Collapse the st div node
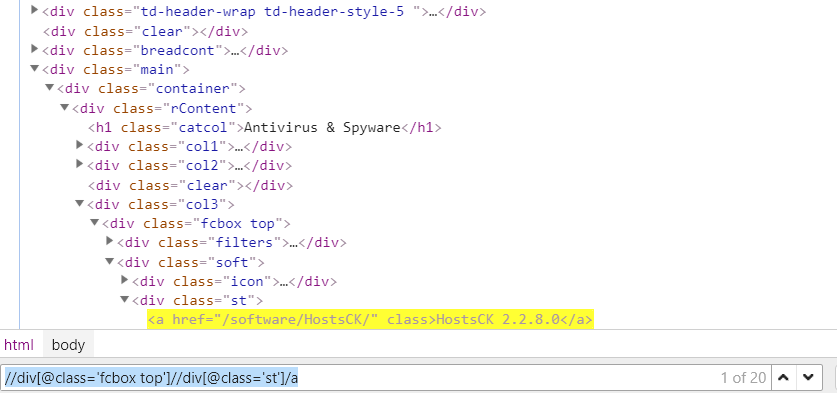The height and width of the screenshot is (393, 837). click(125, 299)
